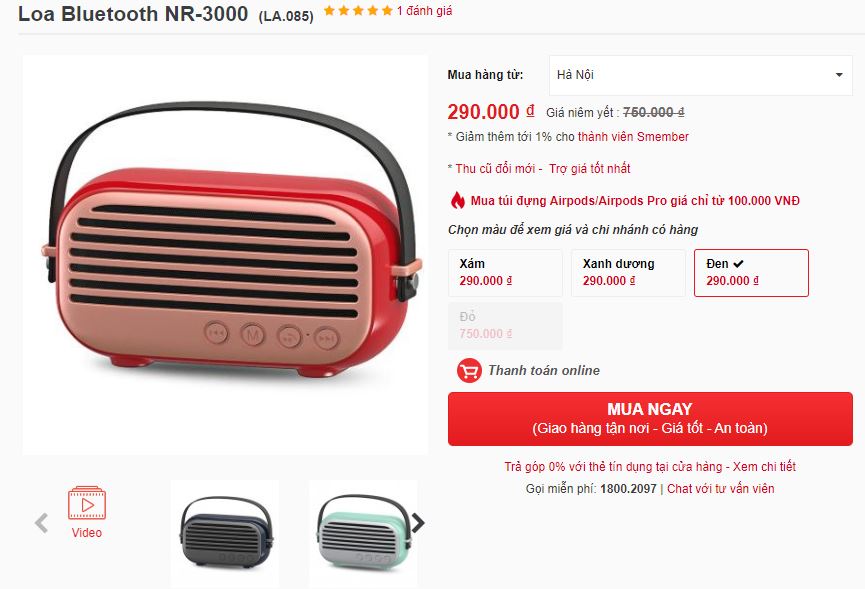
Task: Click the flame promotion icon
Action: [x=457, y=200]
